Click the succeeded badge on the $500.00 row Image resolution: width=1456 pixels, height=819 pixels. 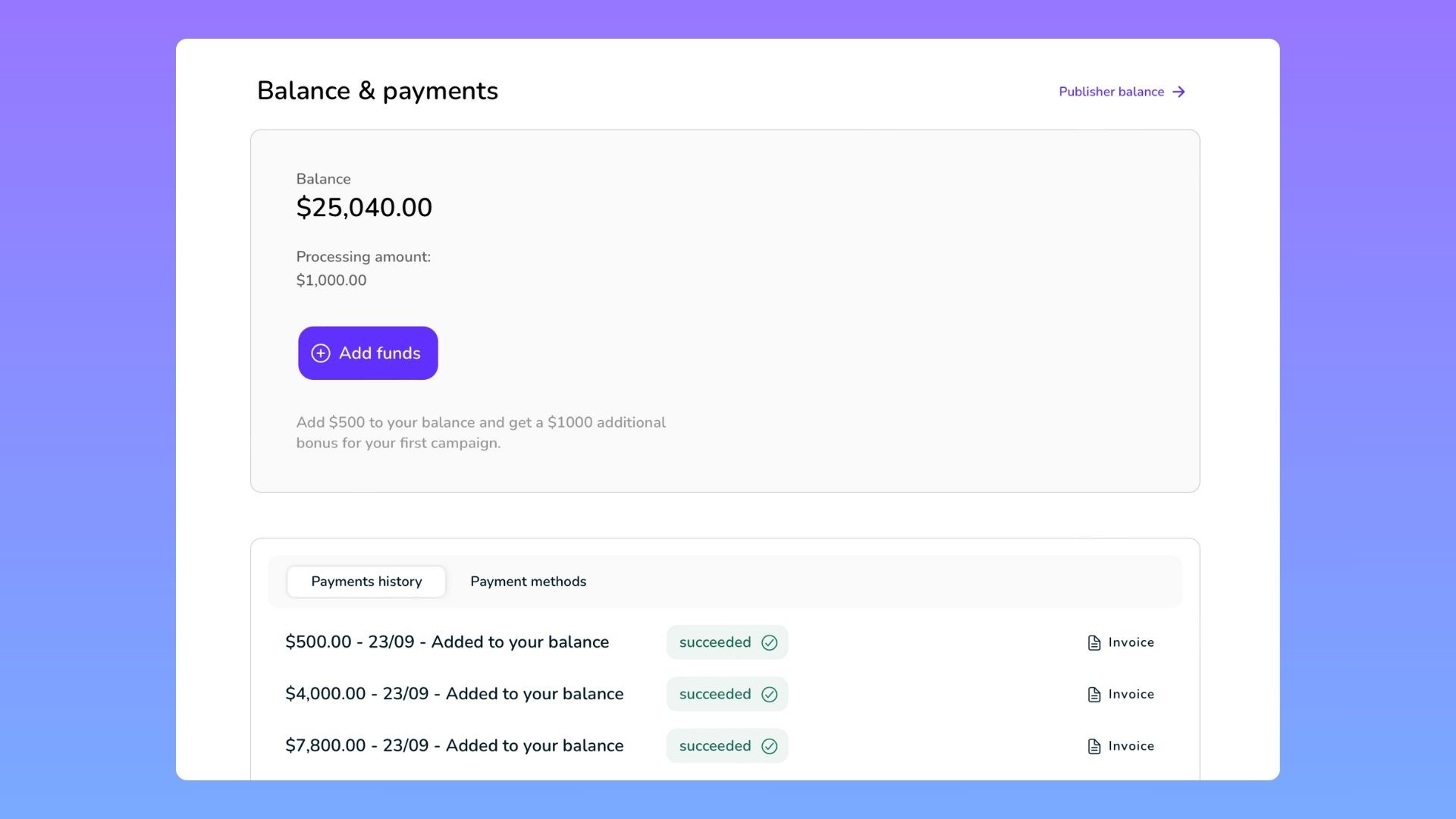(726, 642)
